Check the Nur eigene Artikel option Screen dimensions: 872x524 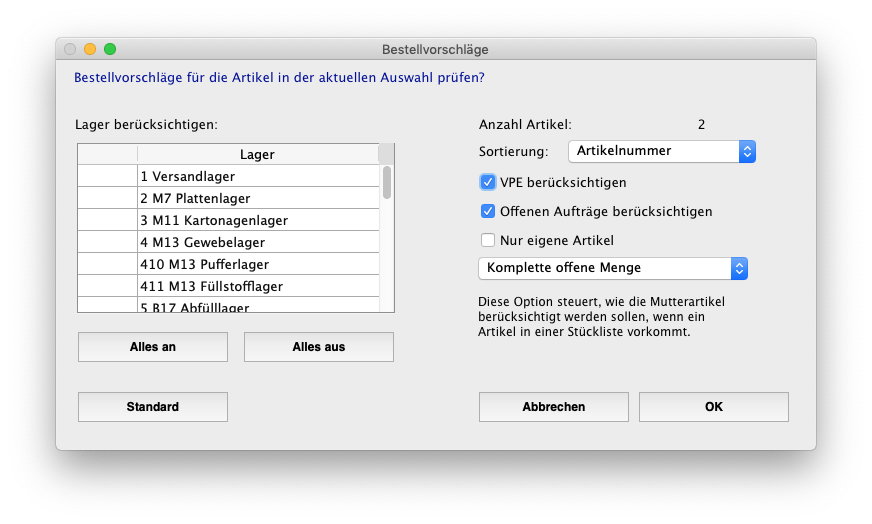click(x=488, y=240)
